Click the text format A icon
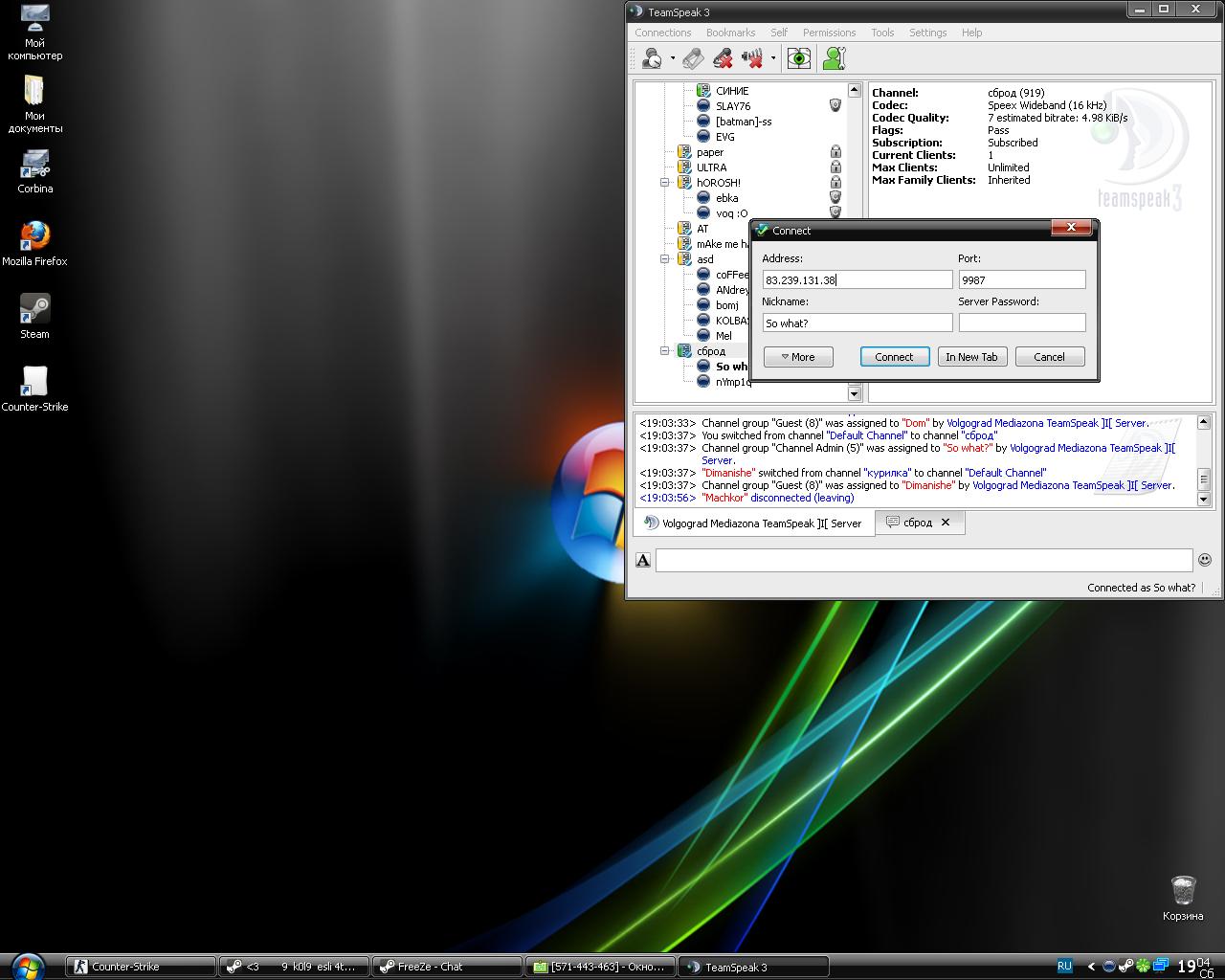Viewport: 1225px width, 980px height. (x=643, y=560)
